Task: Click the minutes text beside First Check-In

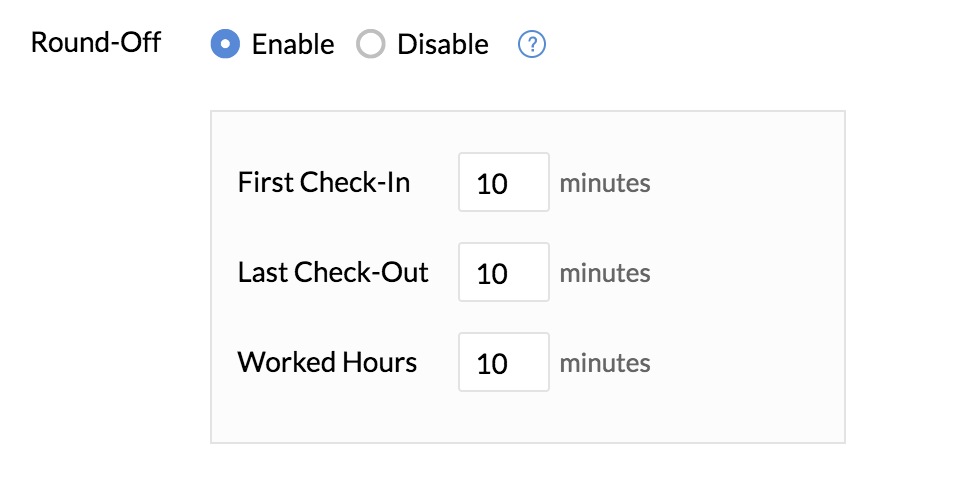Action: click(x=605, y=182)
